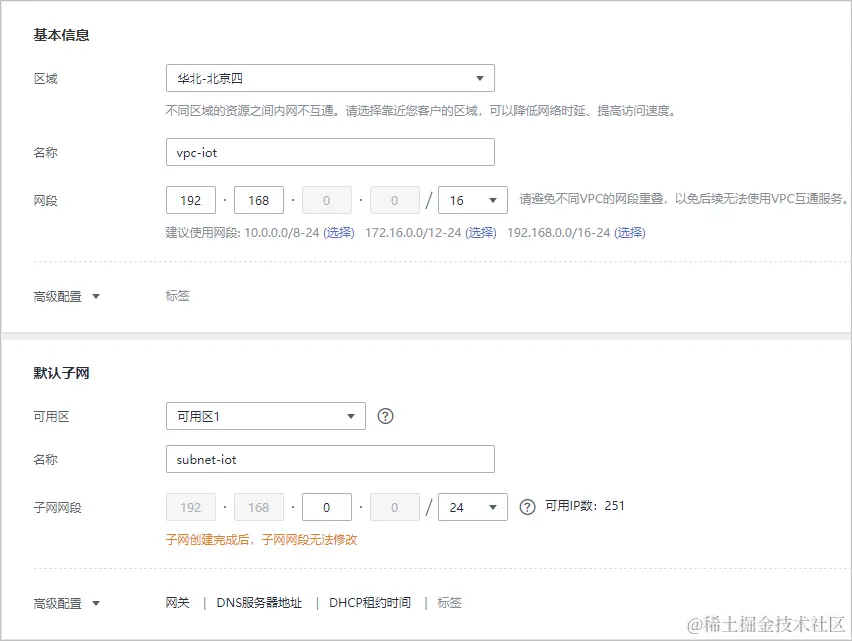
Task: Click the region hint text about 不同区域的资源
Action: click(421, 111)
